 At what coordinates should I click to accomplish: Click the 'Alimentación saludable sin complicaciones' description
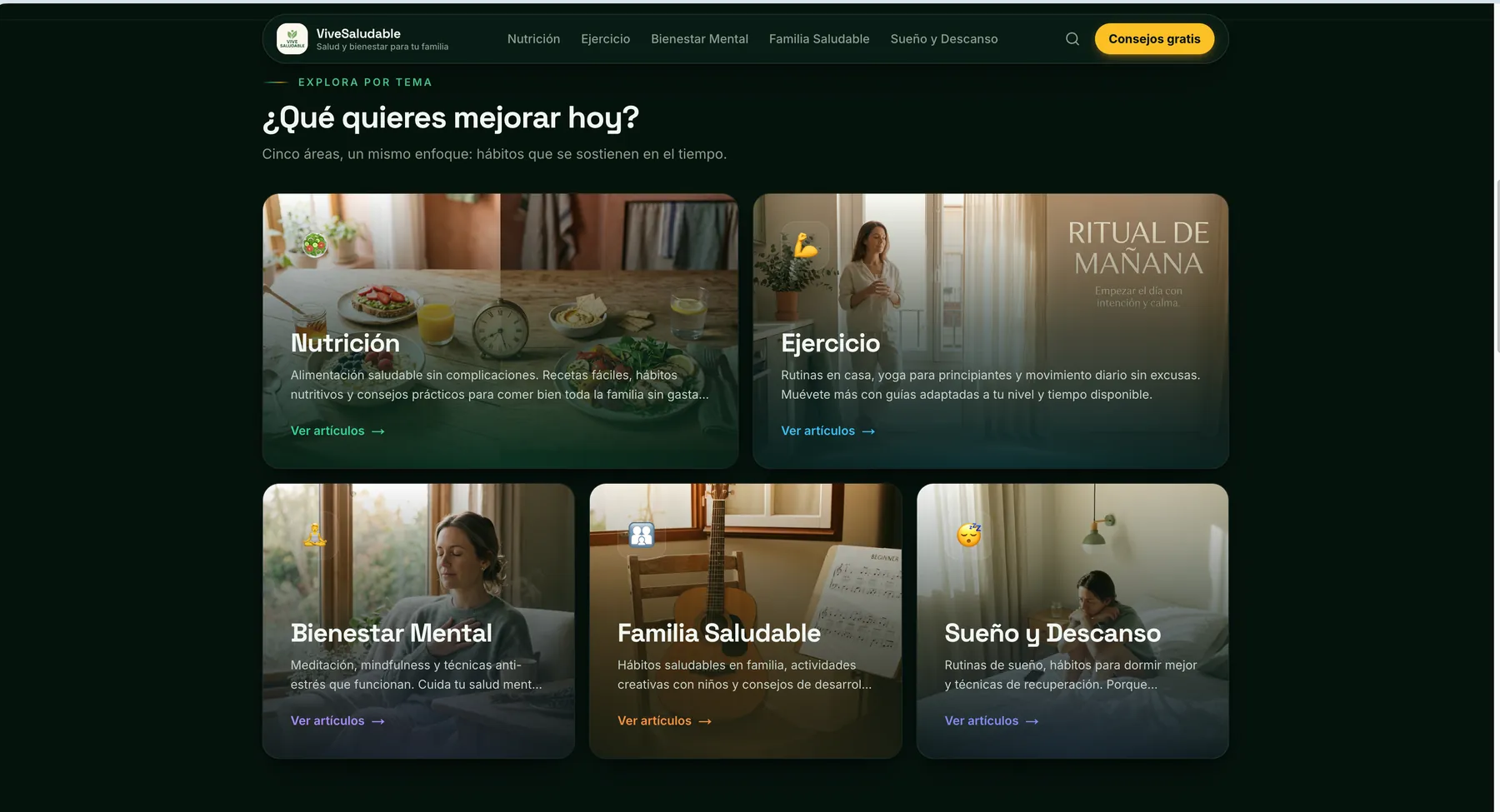(500, 385)
